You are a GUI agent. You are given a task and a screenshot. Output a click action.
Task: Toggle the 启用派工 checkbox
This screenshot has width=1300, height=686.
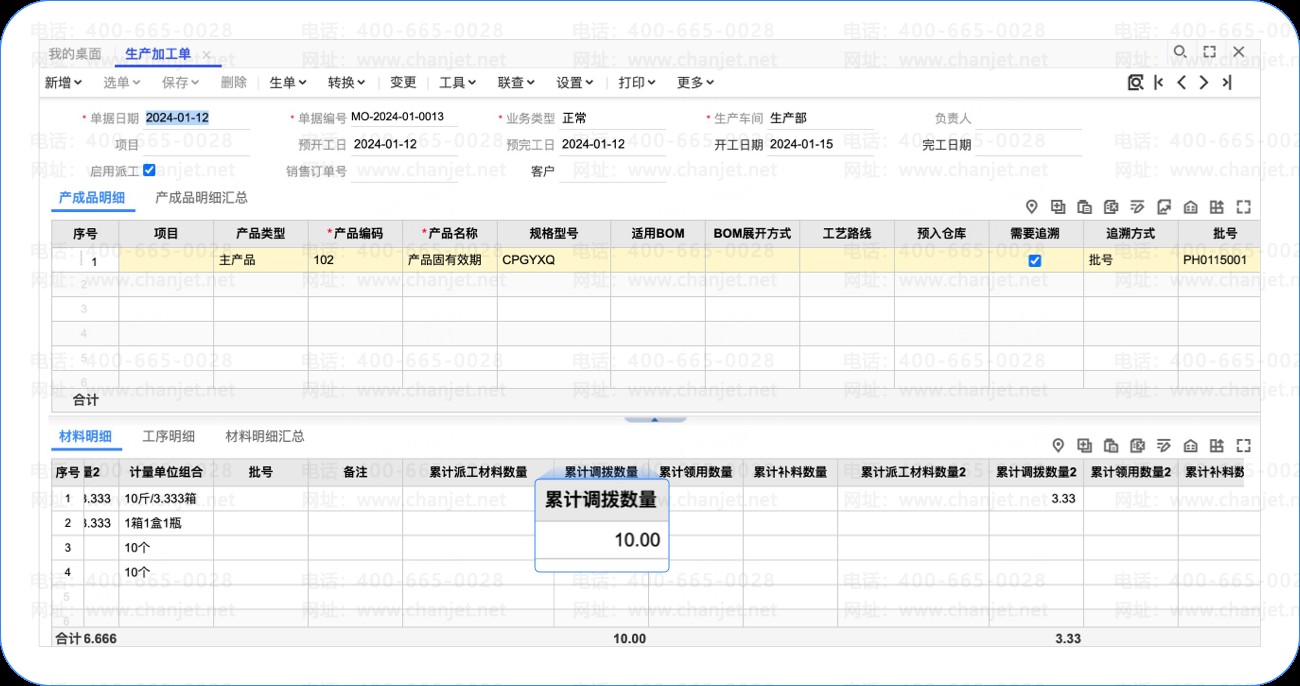pyautogui.click(x=149, y=170)
